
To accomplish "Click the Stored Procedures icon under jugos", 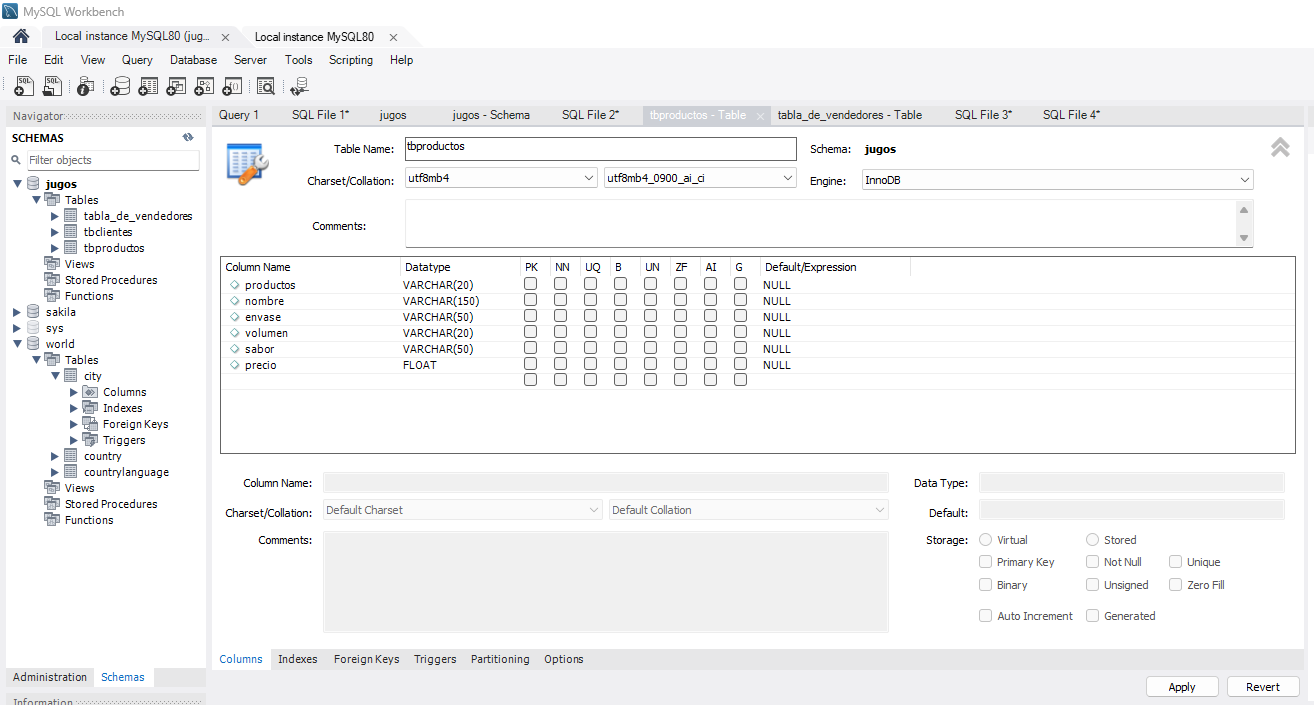I will click(52, 280).
